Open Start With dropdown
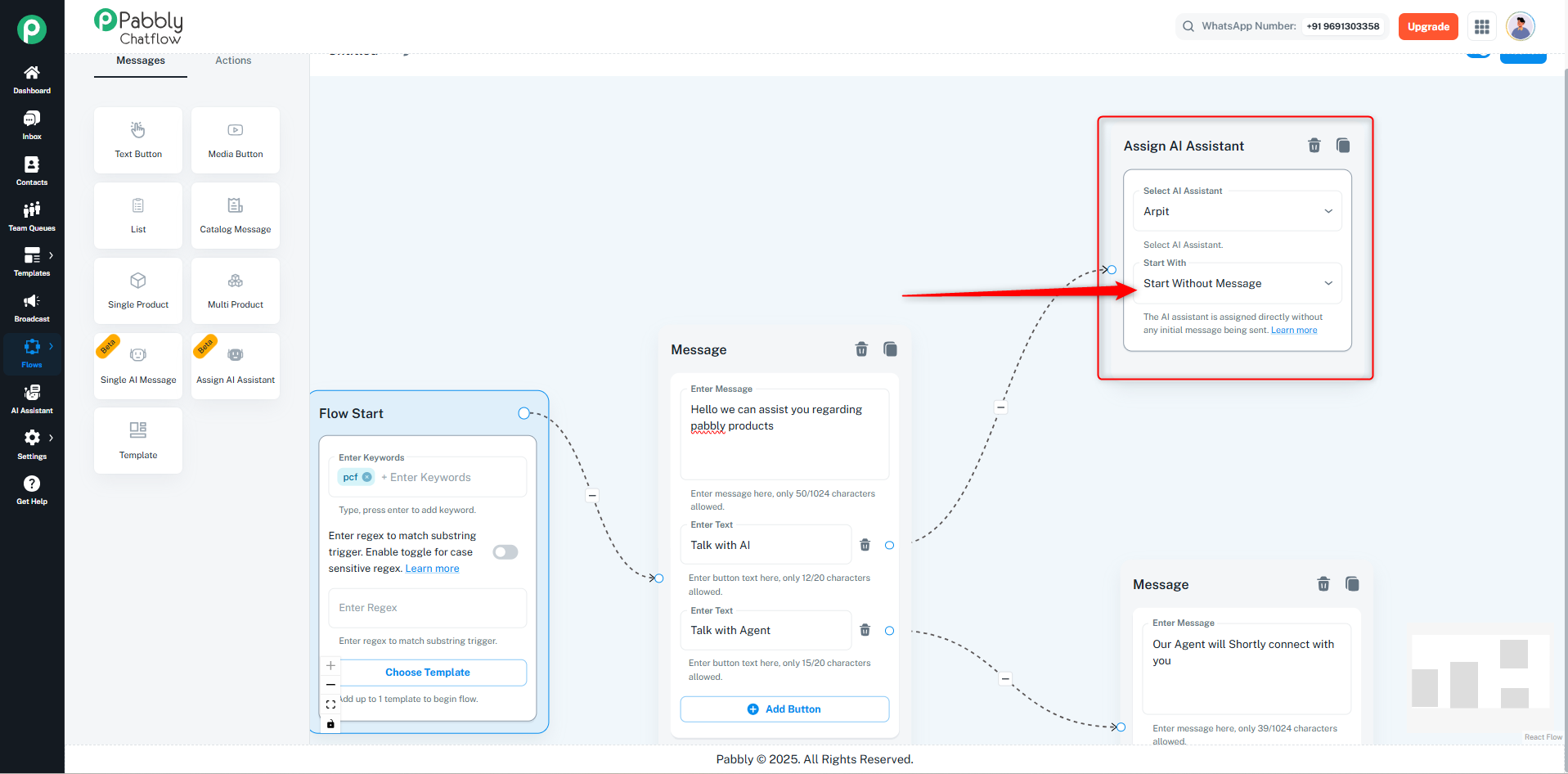This screenshot has height=774, width=1568. (1238, 283)
